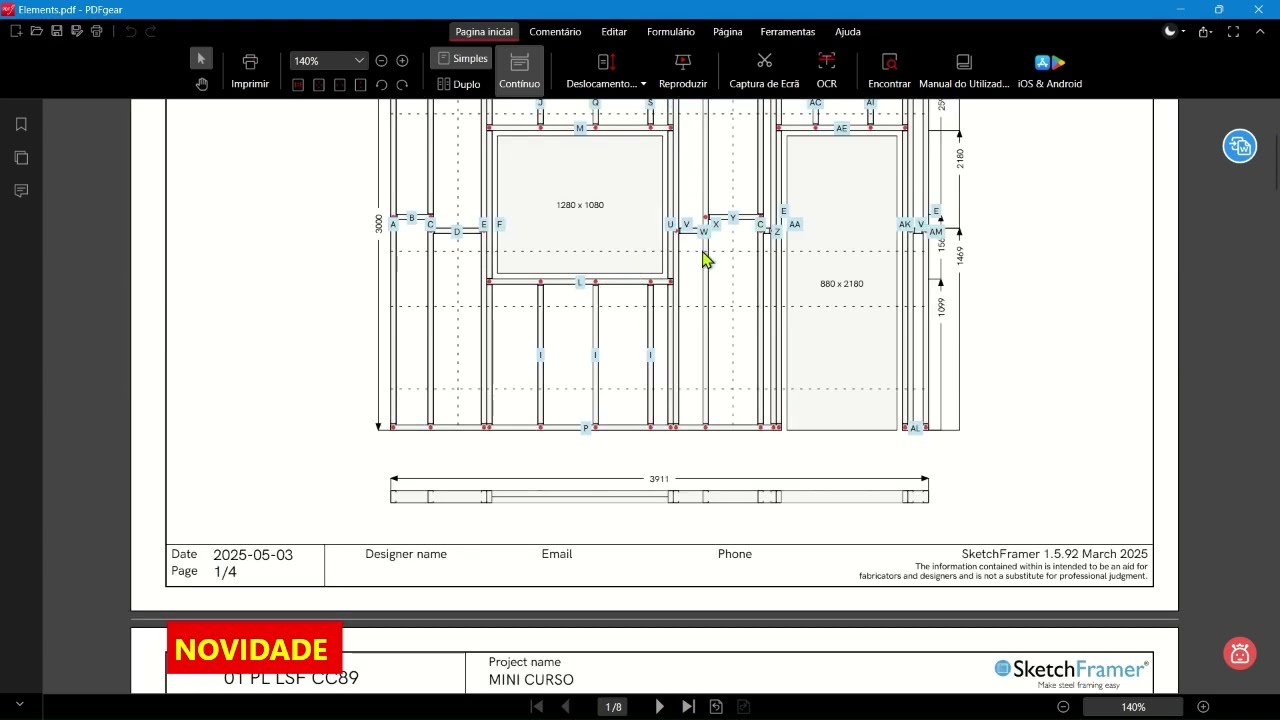Go to the next page
1280x720 pixels.
pyautogui.click(x=659, y=707)
